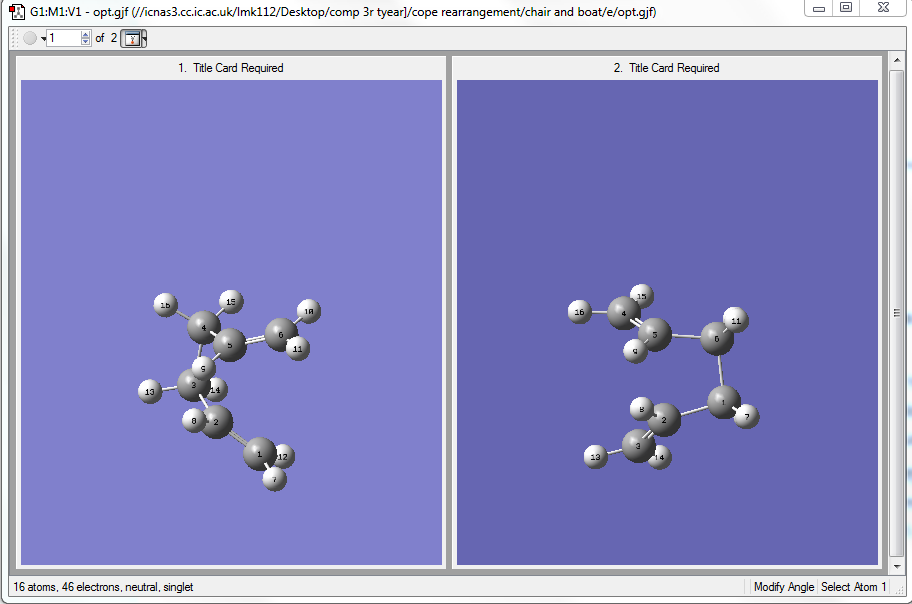
Task: Minimize the opt.gjf window
Action: [819, 8]
